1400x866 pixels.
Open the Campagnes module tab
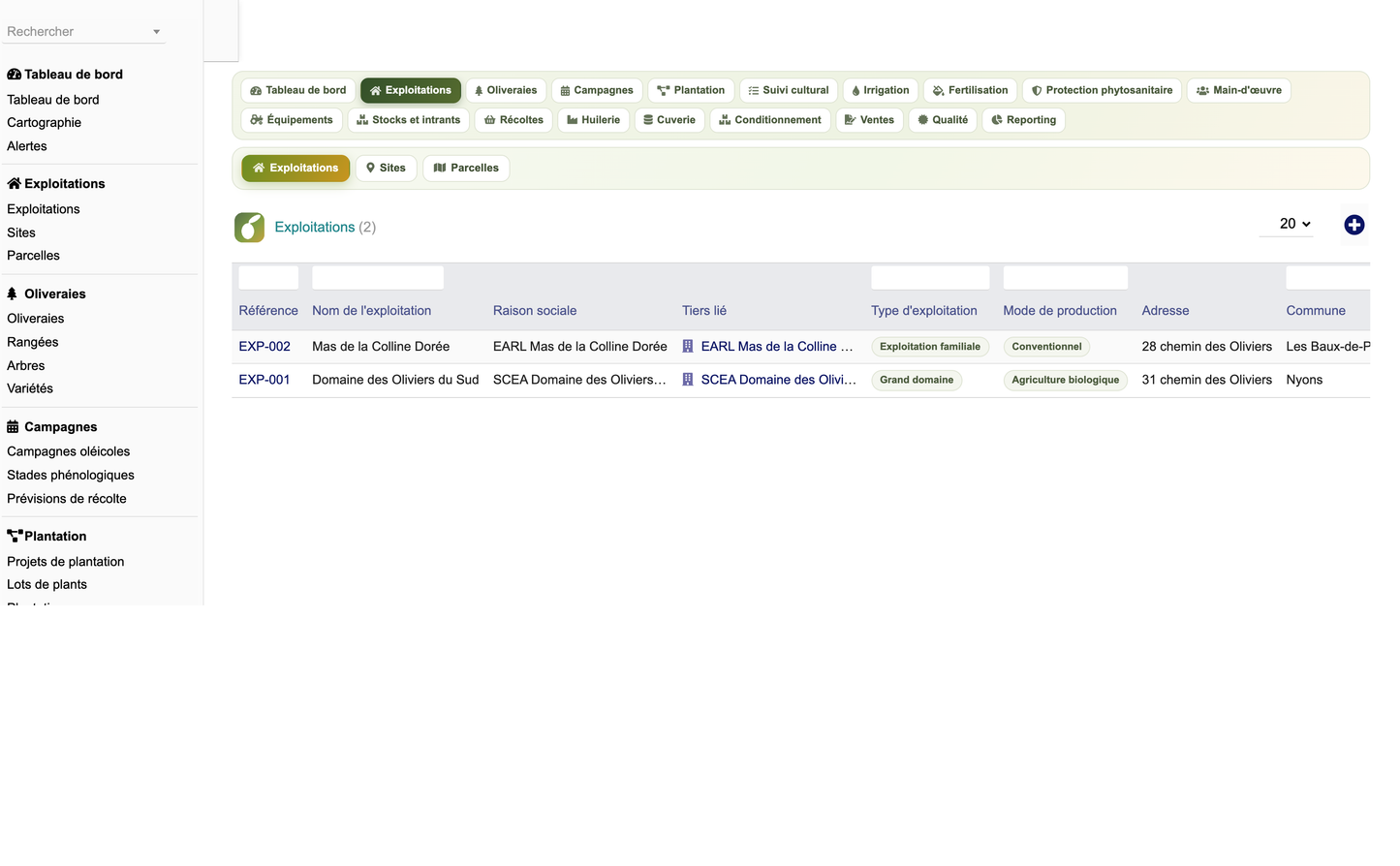(597, 90)
